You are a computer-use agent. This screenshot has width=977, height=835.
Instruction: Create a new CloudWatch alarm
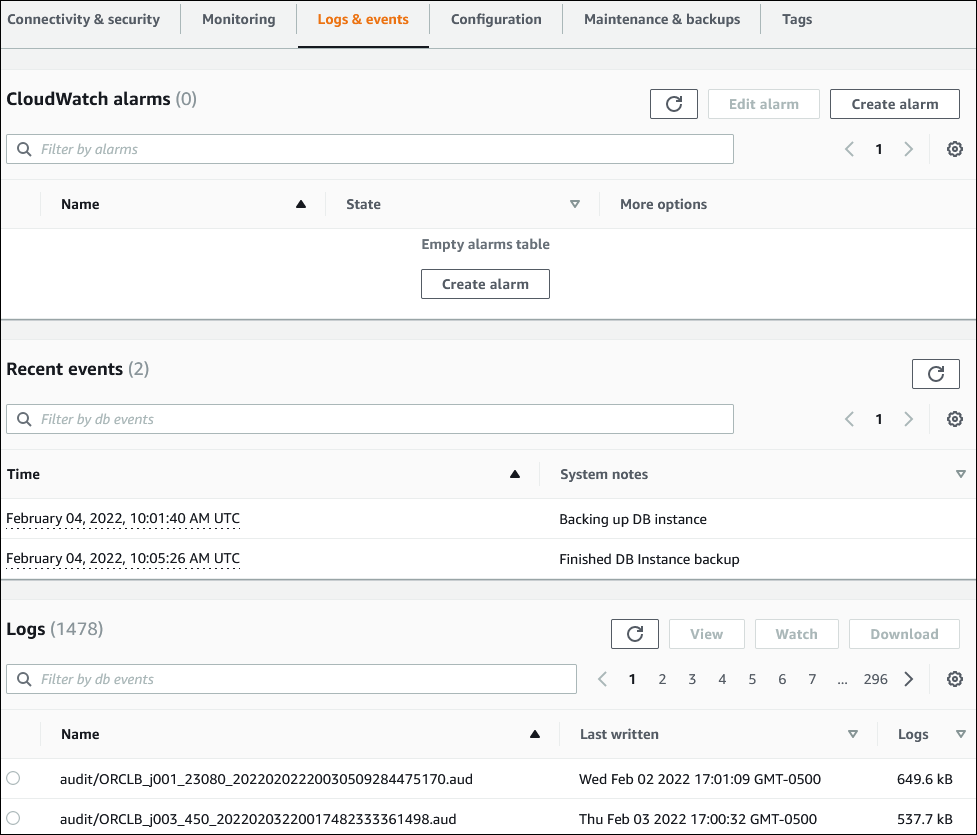coord(894,103)
